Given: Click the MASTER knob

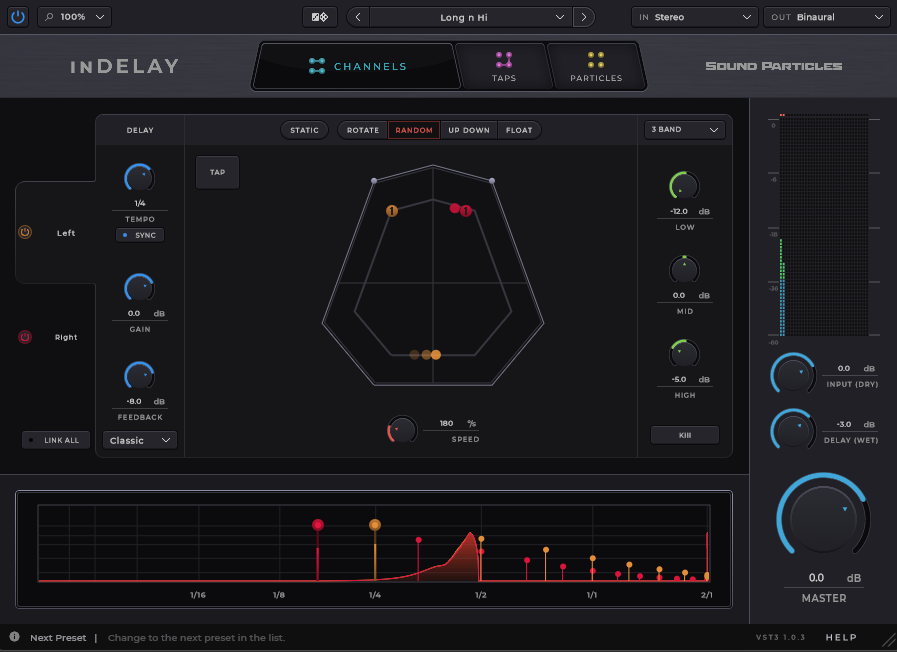Looking at the screenshot, I should coord(823,519).
